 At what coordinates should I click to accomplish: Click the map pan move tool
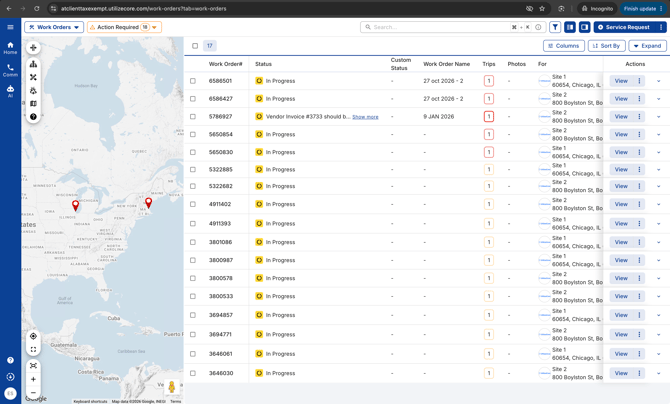pos(33,47)
